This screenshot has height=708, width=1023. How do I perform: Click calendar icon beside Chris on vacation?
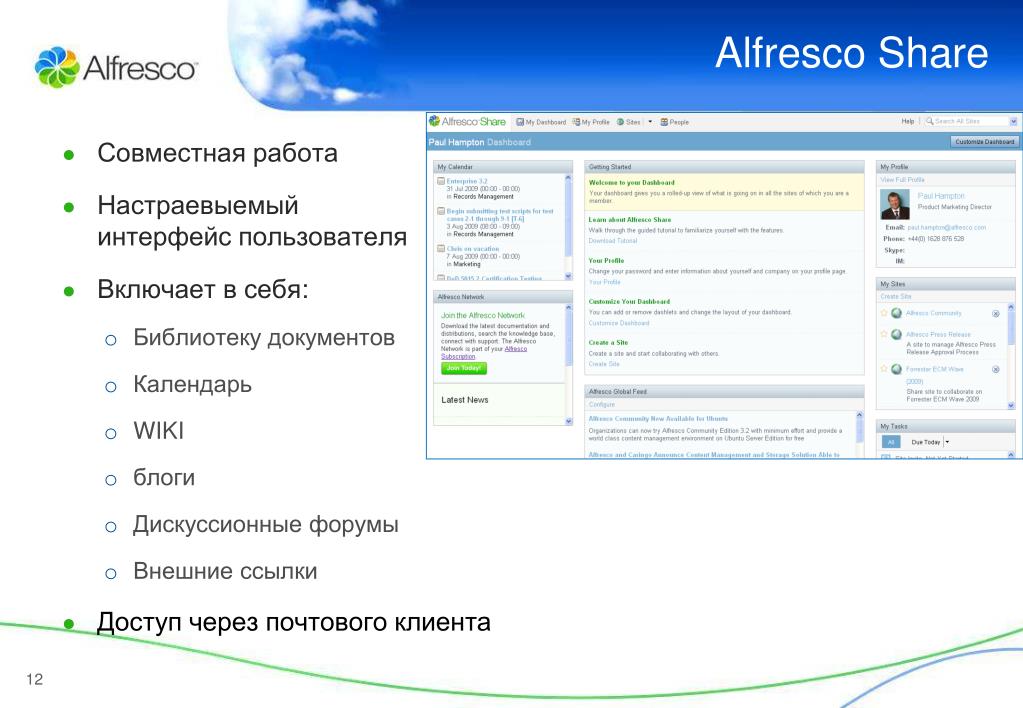(441, 249)
